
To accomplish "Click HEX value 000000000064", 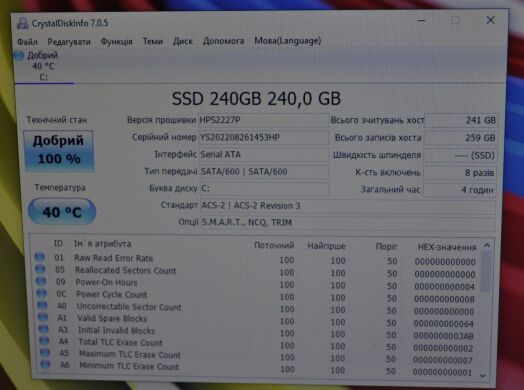I will click(x=443, y=324).
